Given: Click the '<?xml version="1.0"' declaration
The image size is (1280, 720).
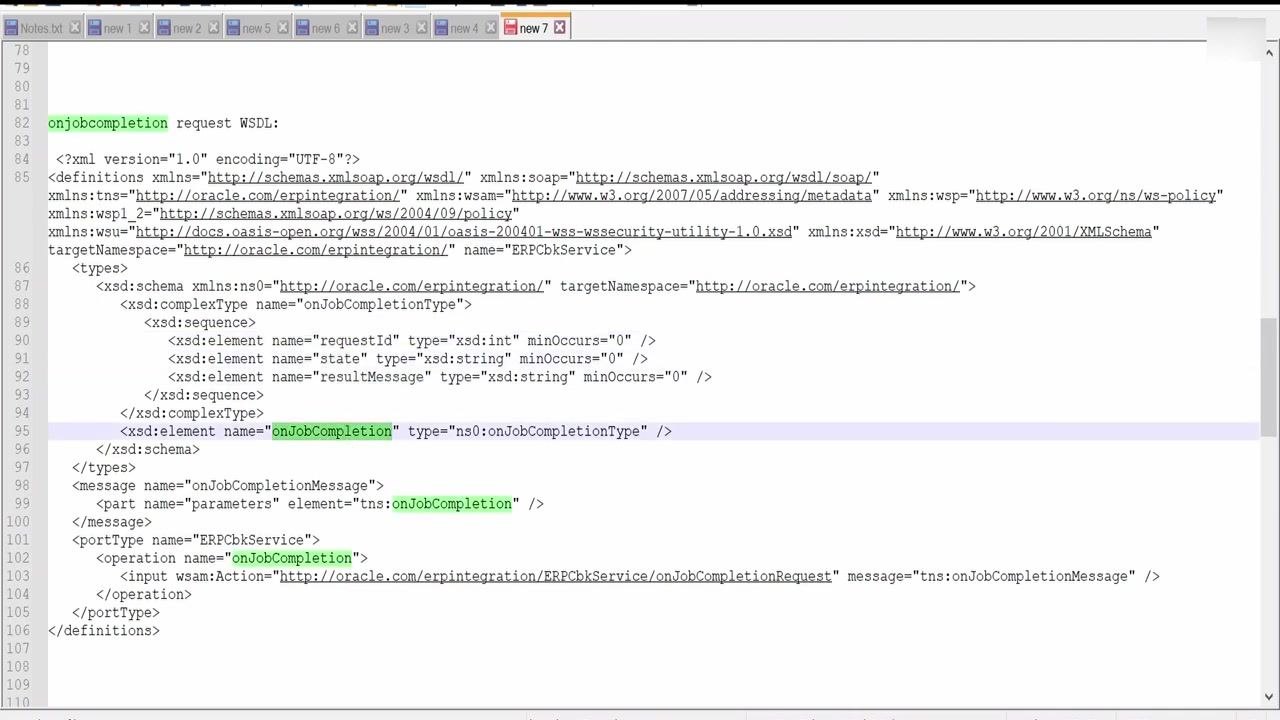Looking at the screenshot, I should [x=132, y=159].
